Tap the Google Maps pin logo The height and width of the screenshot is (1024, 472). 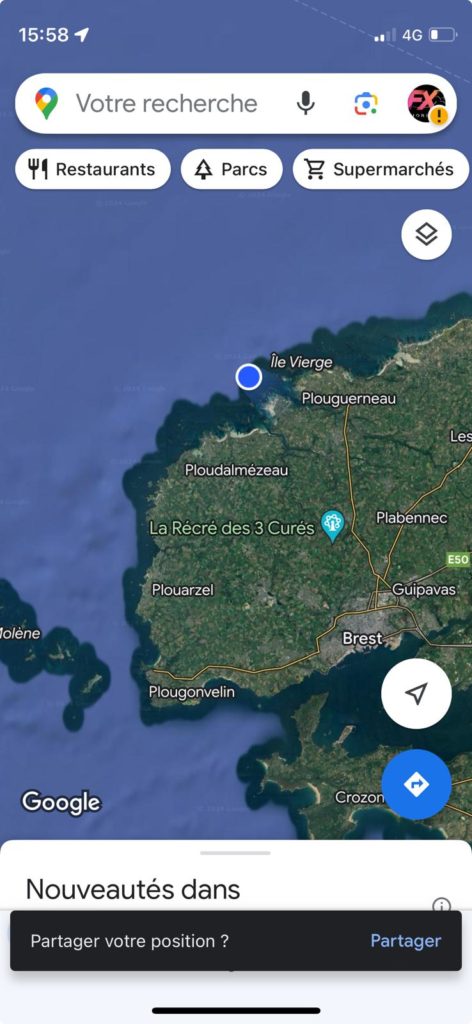(x=46, y=103)
